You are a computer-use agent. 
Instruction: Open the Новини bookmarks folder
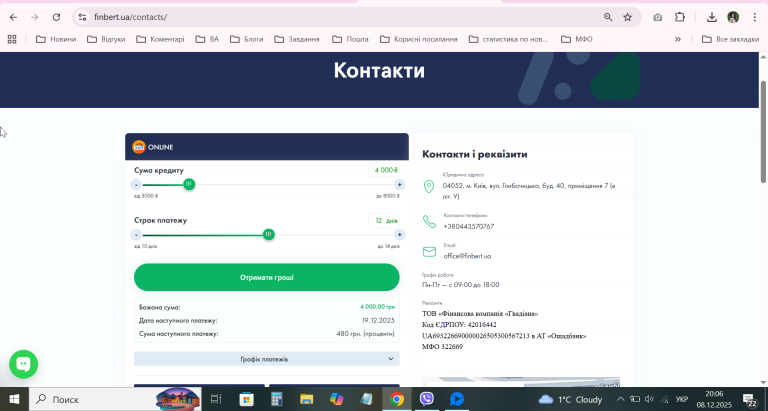tap(56, 39)
